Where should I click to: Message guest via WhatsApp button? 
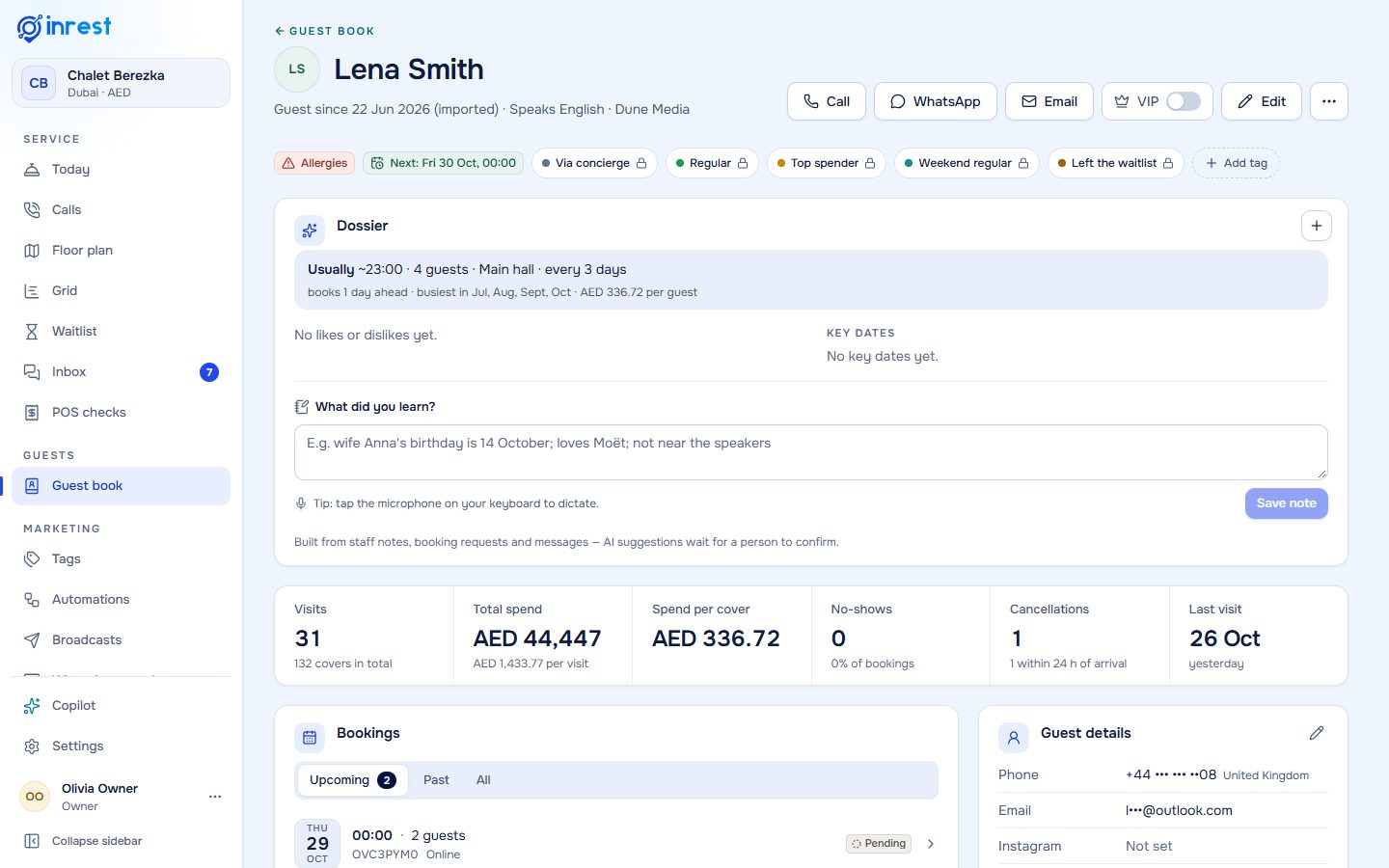pos(936,101)
